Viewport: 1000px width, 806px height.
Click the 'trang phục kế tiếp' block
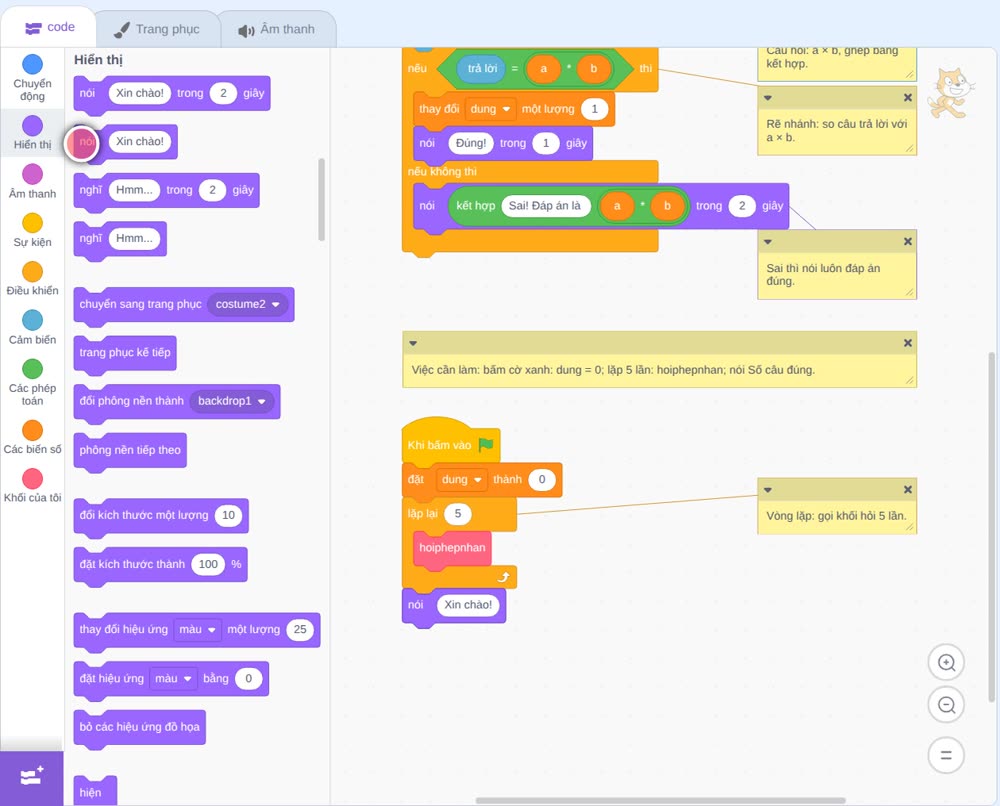(x=125, y=353)
